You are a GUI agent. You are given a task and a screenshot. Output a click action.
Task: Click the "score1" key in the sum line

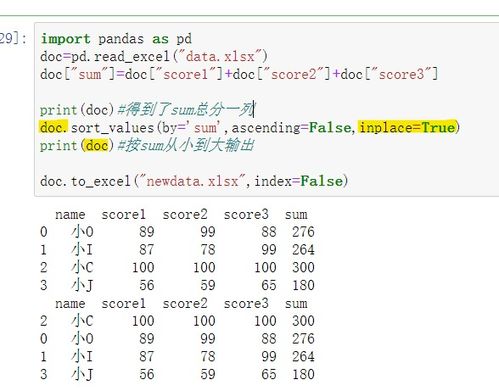coord(187,74)
